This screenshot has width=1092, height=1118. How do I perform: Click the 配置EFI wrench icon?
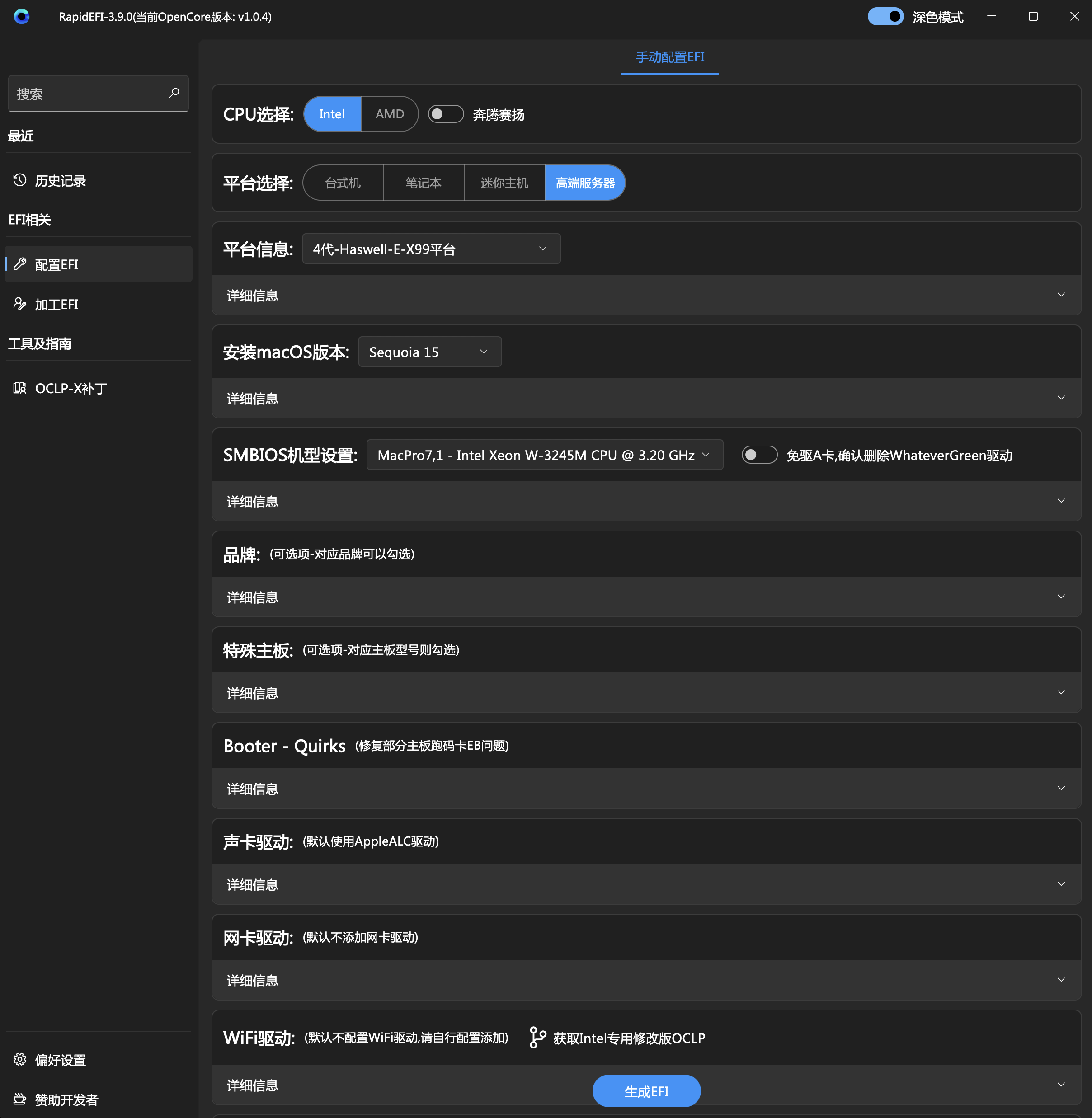click(20, 264)
